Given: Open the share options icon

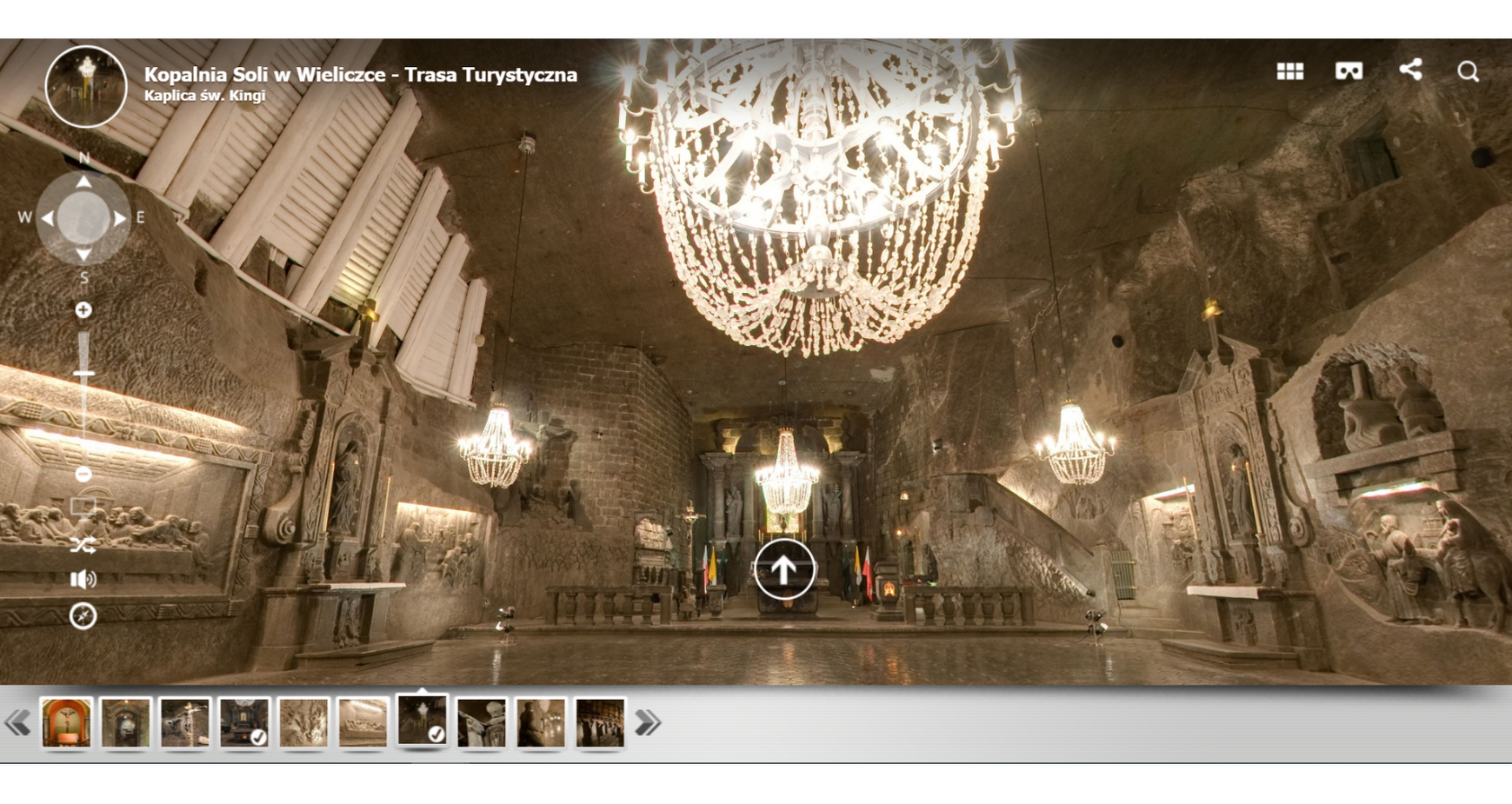Looking at the screenshot, I should 1410,70.
